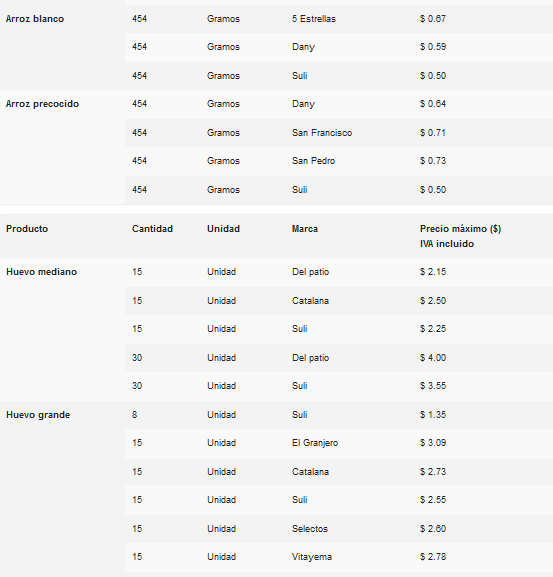Viewport: 553px width, 577px height.
Task: Click the Precio máximo ($) IVA incluido header
Action: click(x=460, y=236)
